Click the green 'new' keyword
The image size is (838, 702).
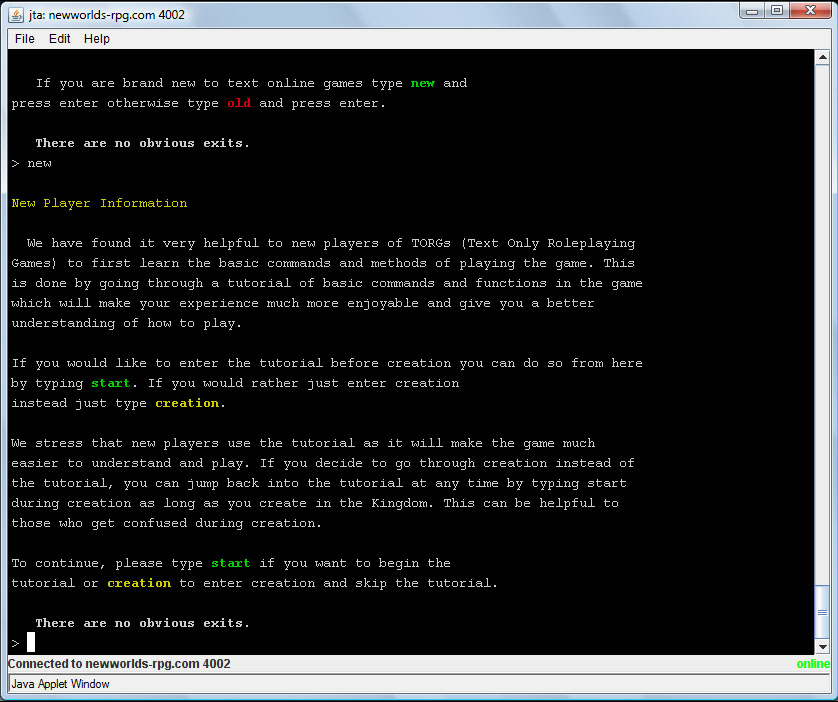tap(422, 83)
